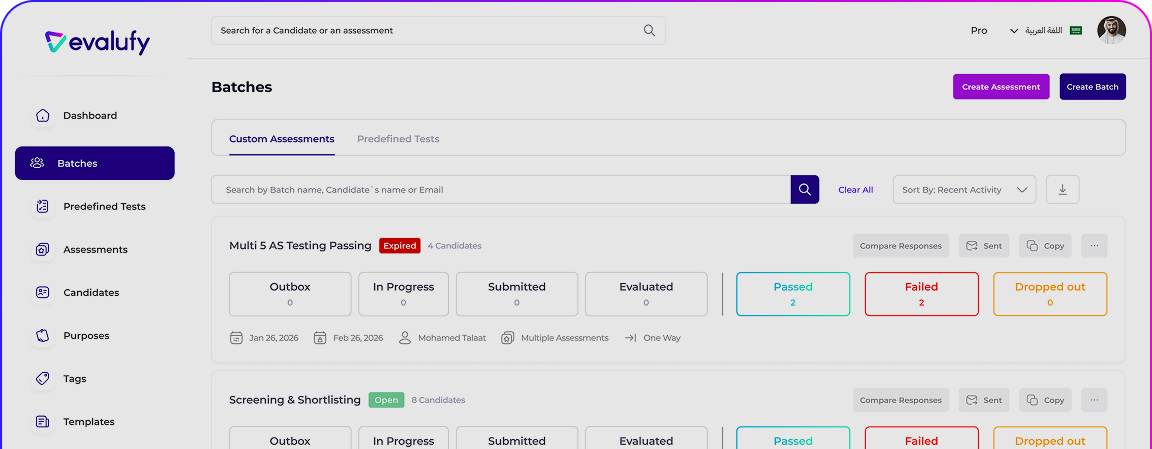Click the copy icon on Screening & Shortlisting
The image size is (1152, 449).
coord(1032,400)
